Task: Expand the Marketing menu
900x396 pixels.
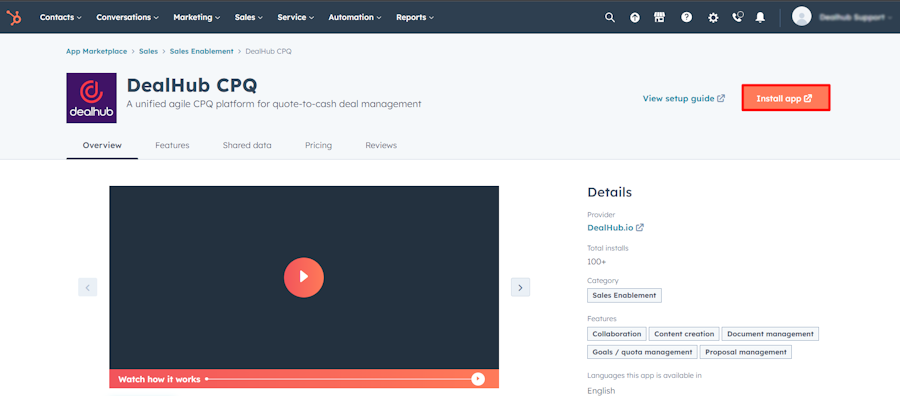Action: coord(197,17)
